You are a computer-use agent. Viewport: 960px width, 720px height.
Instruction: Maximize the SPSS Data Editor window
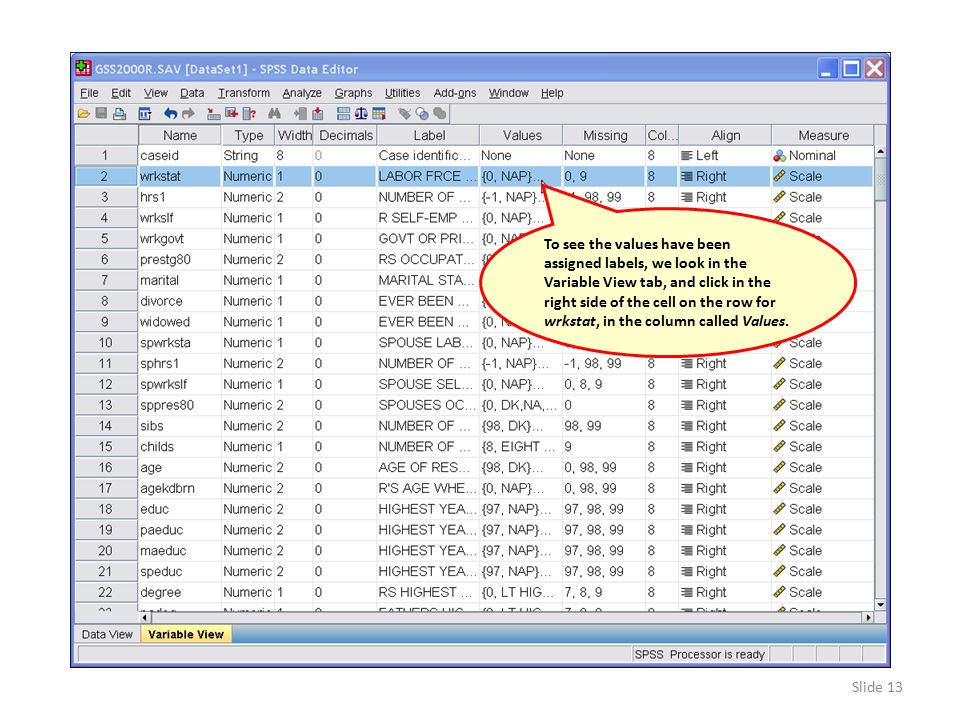click(851, 69)
